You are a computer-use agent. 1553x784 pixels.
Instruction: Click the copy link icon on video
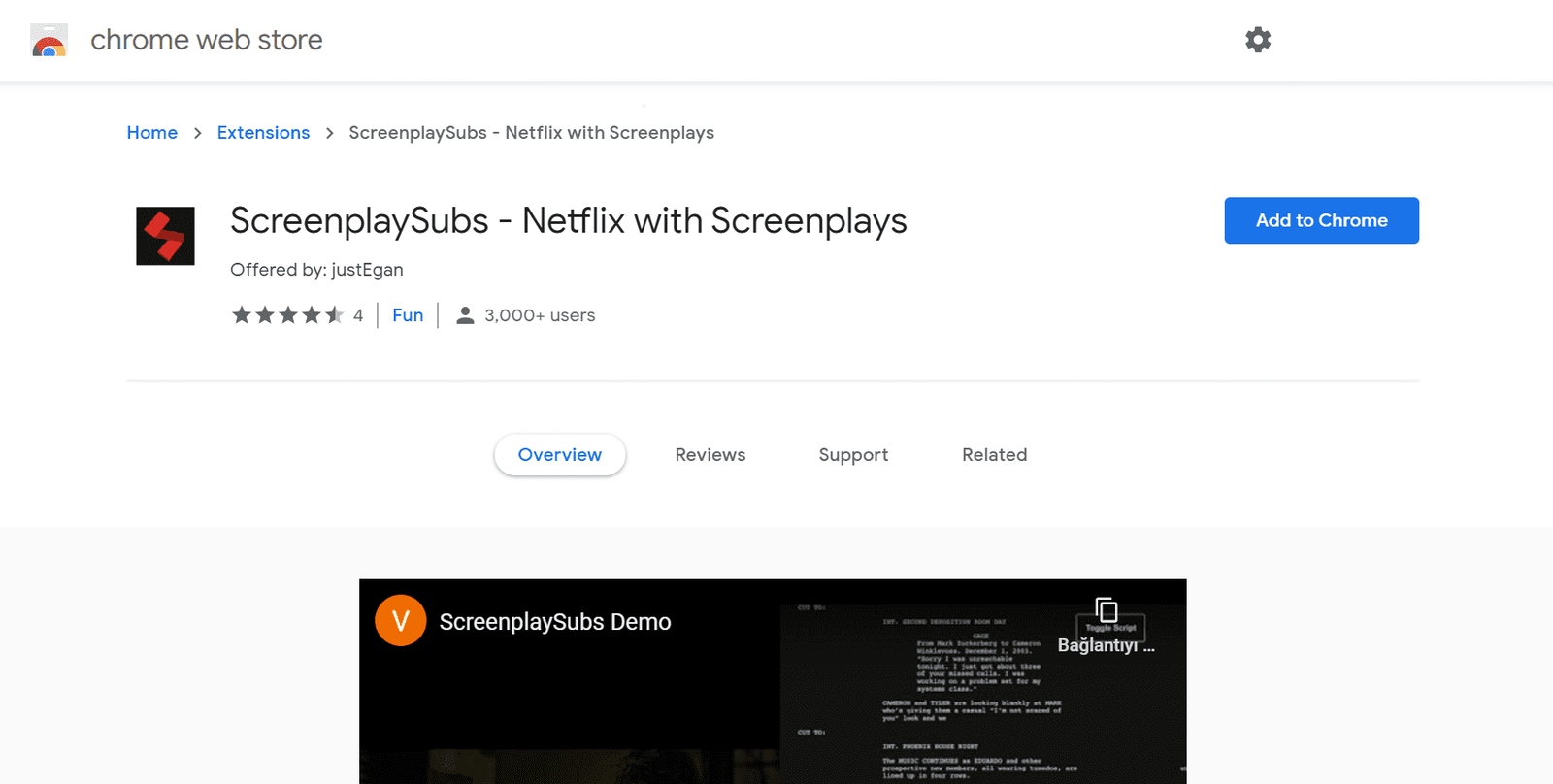coord(1107,610)
